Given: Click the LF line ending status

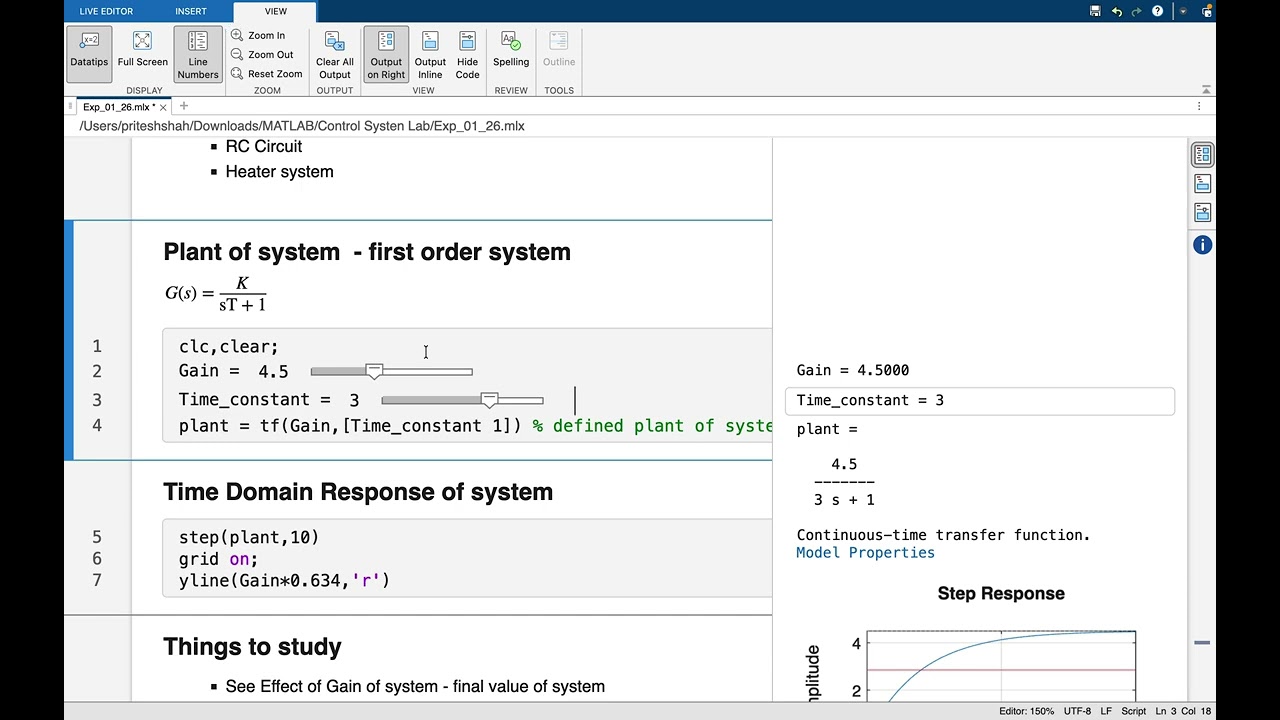Looking at the screenshot, I should 1106,711.
